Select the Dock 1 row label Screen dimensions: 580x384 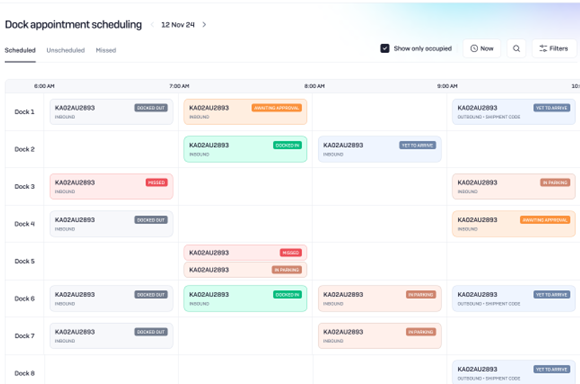click(24, 112)
